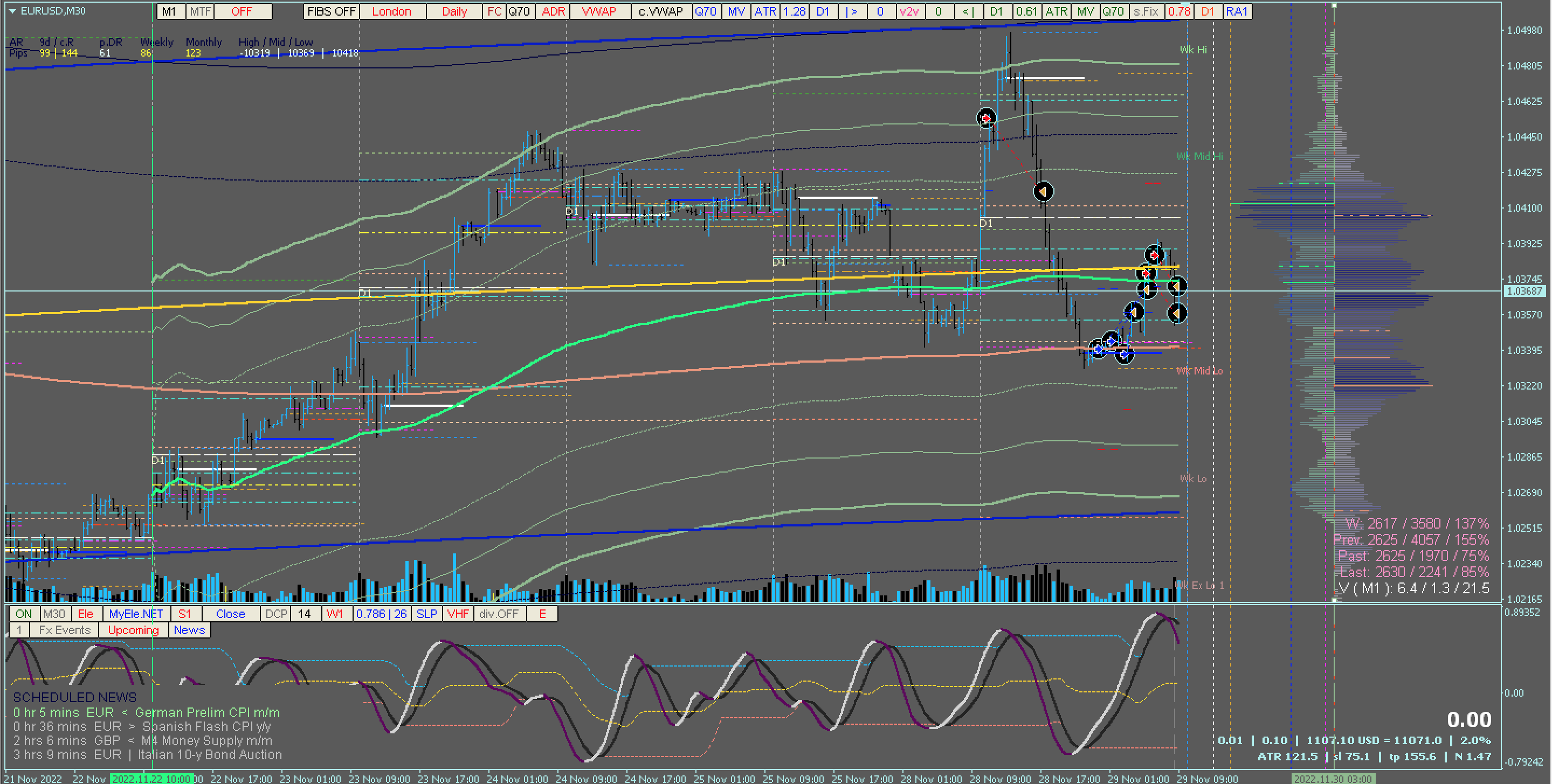
Task: Click the VHF indicator button
Action: point(458,614)
